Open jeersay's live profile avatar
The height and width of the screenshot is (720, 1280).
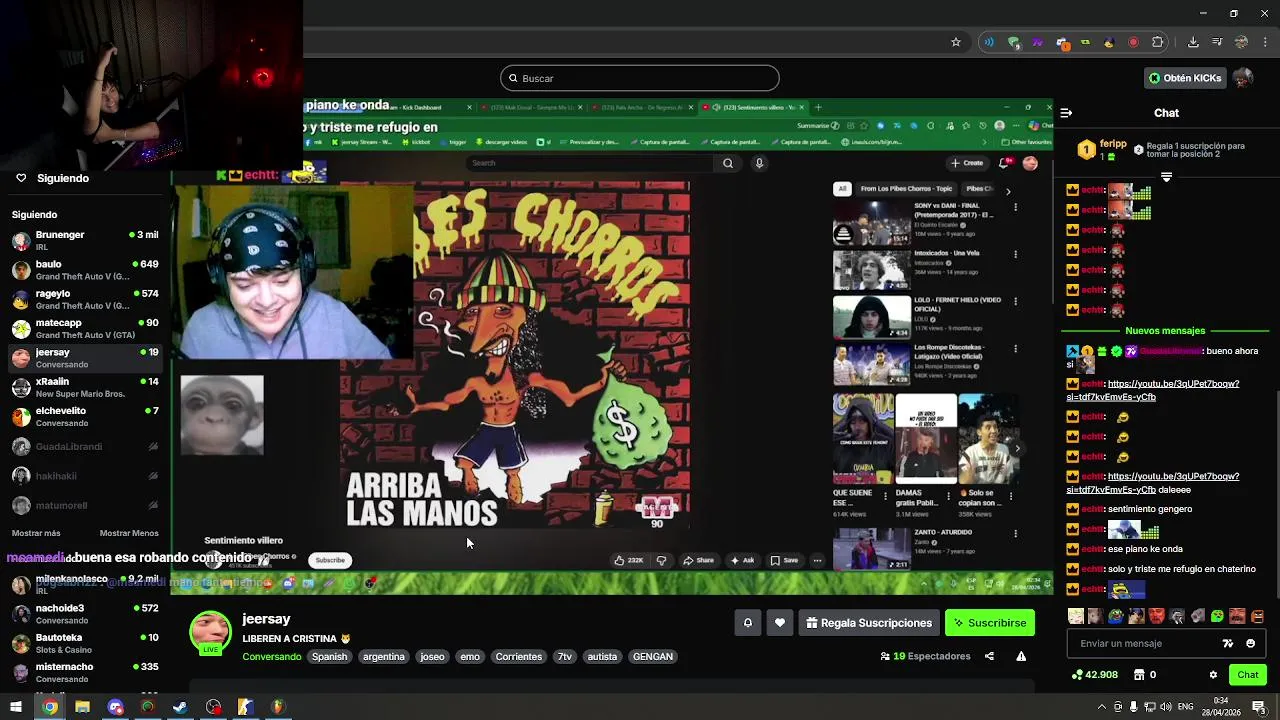tap(210, 632)
